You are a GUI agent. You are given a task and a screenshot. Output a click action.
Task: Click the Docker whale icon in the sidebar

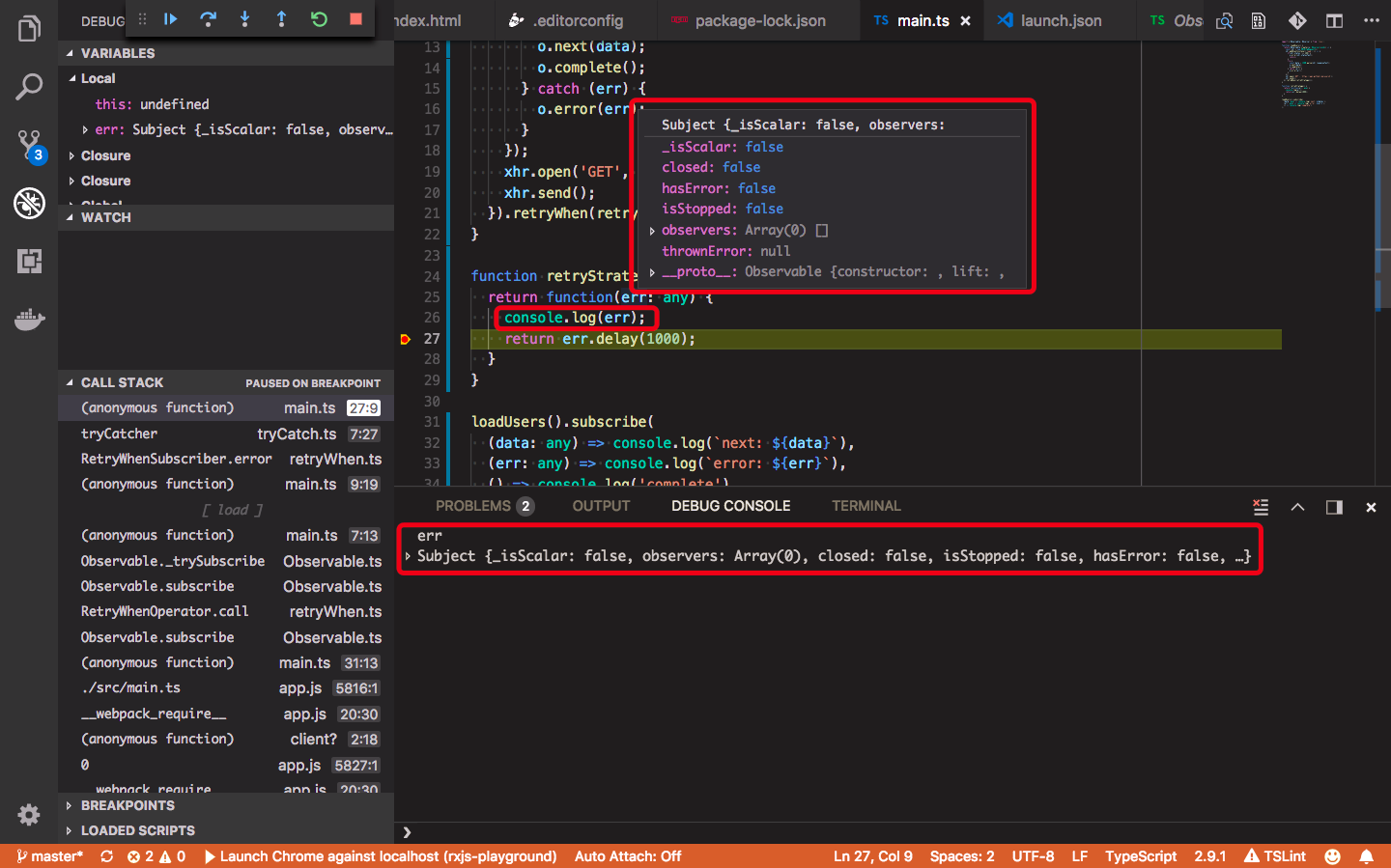pos(29,319)
